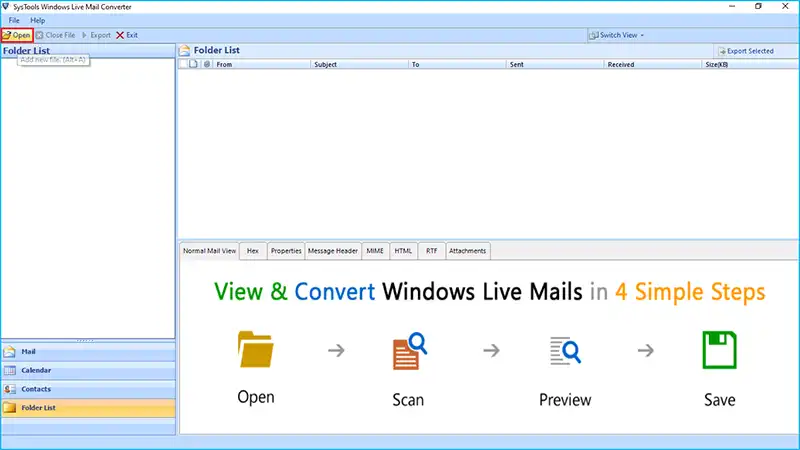This screenshot has width=800, height=450.
Task: Open the Switch View dropdown
Action: tap(616, 35)
